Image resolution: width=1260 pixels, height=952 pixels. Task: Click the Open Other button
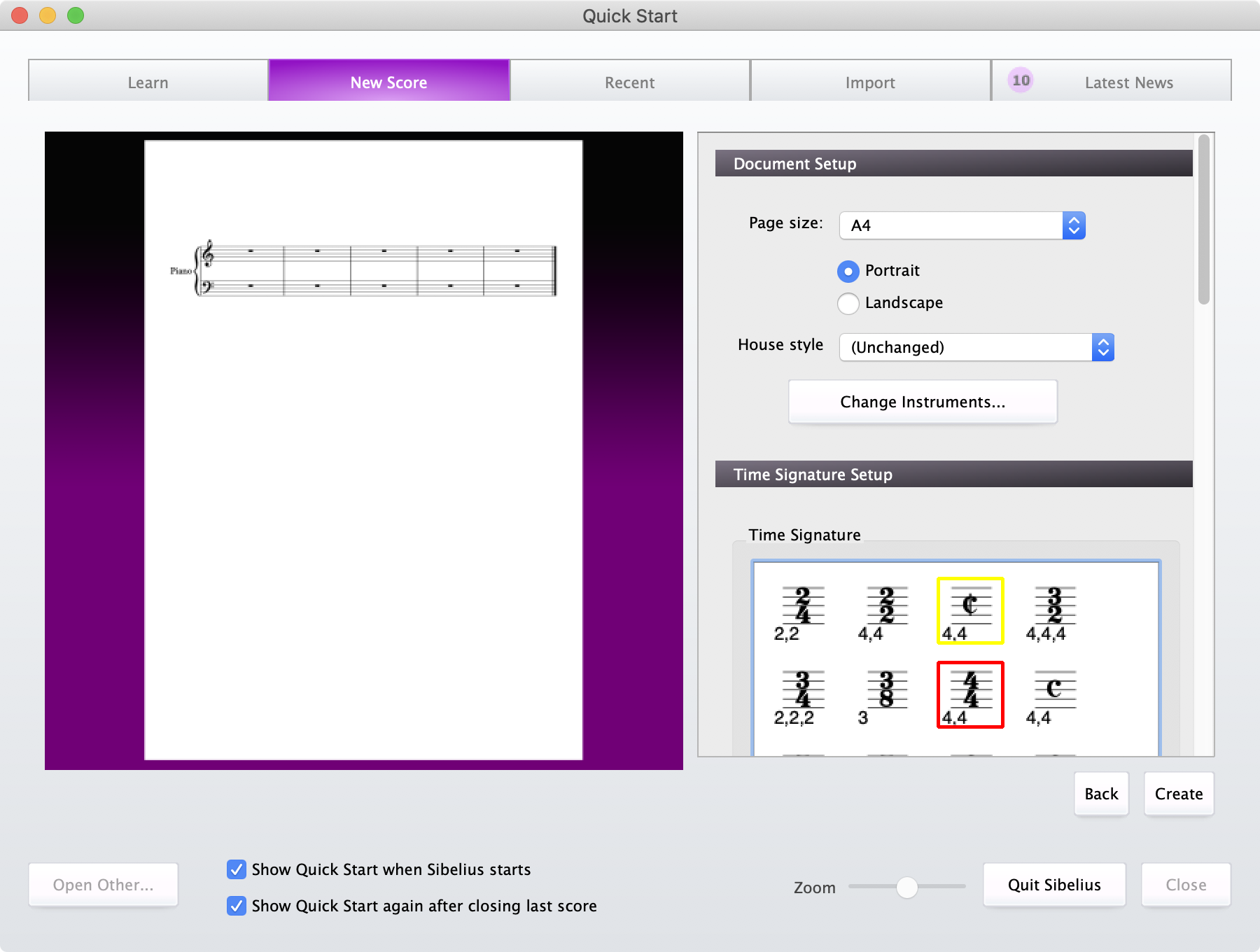[x=104, y=885]
